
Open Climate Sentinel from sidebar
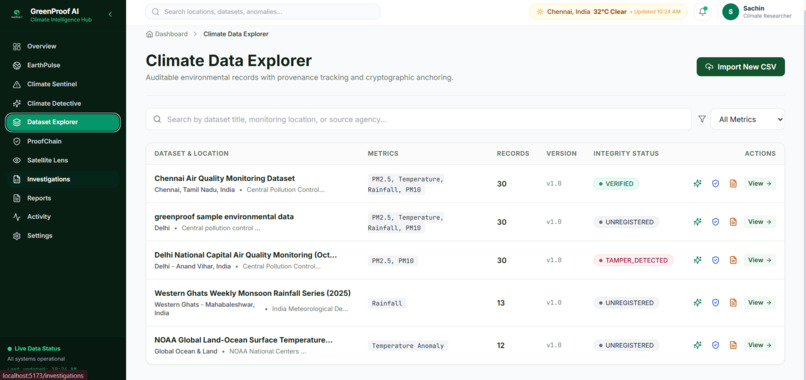[63, 84]
